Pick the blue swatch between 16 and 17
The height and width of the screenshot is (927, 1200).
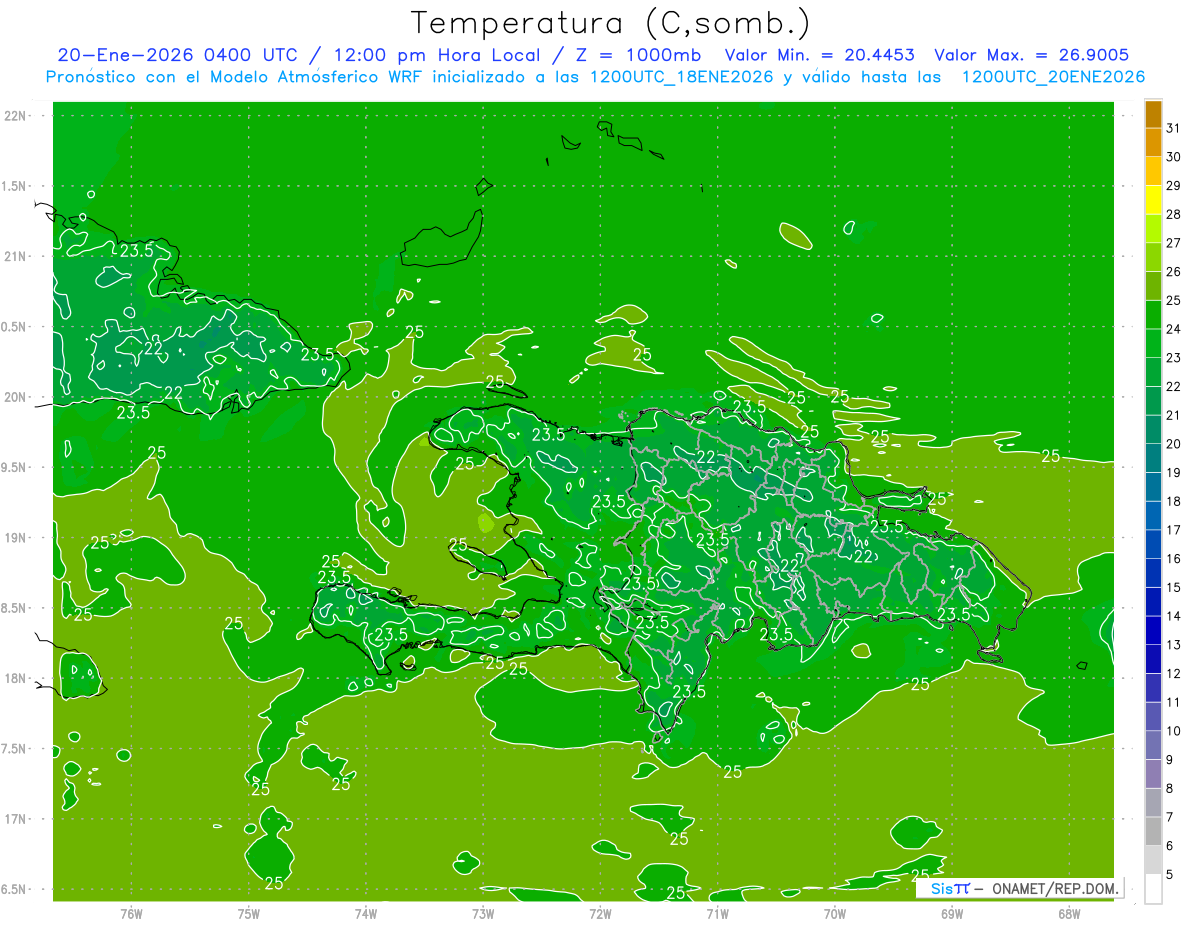[1153, 545]
